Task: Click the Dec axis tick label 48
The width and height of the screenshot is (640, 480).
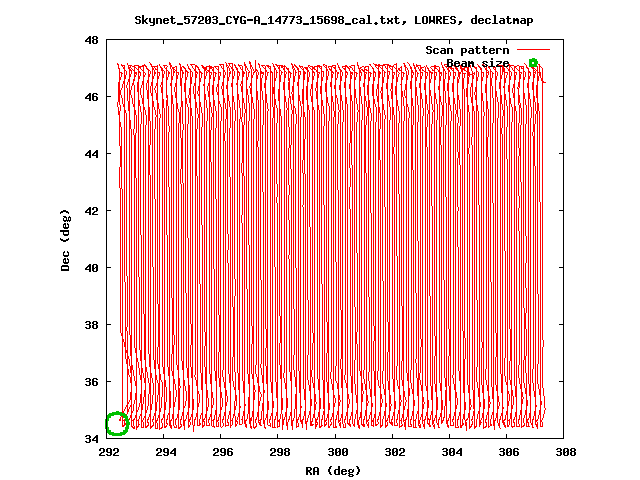Action: tap(91, 40)
